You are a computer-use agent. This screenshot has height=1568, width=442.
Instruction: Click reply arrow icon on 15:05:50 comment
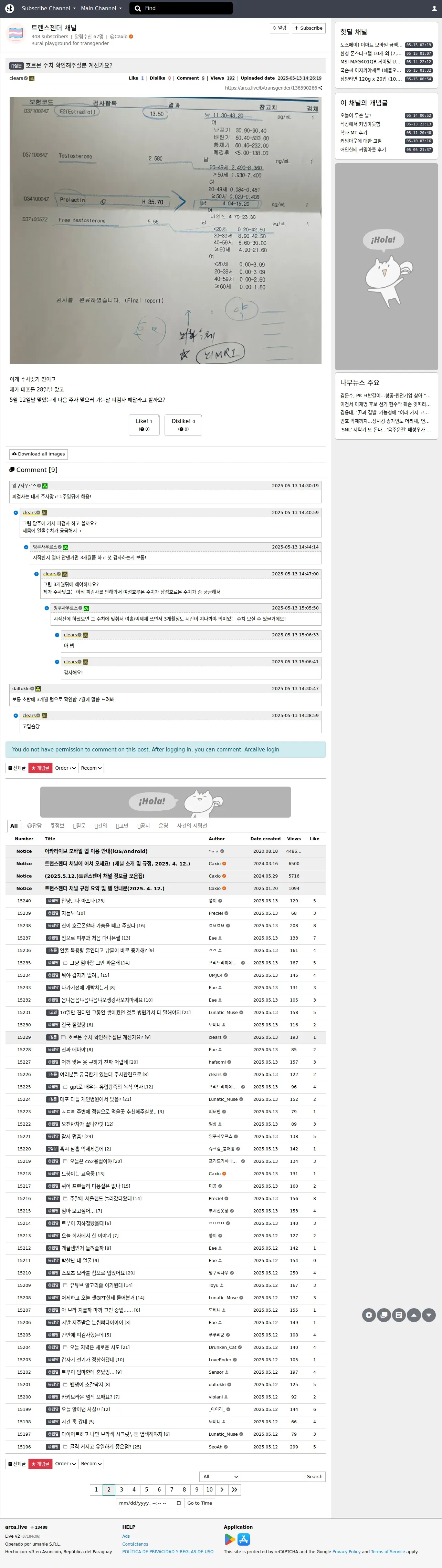click(47, 607)
